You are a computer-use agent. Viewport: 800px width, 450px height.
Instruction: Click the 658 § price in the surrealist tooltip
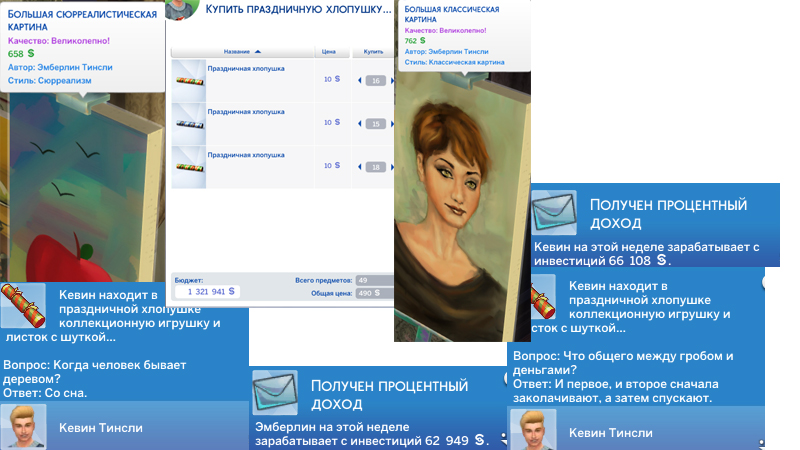[21, 54]
